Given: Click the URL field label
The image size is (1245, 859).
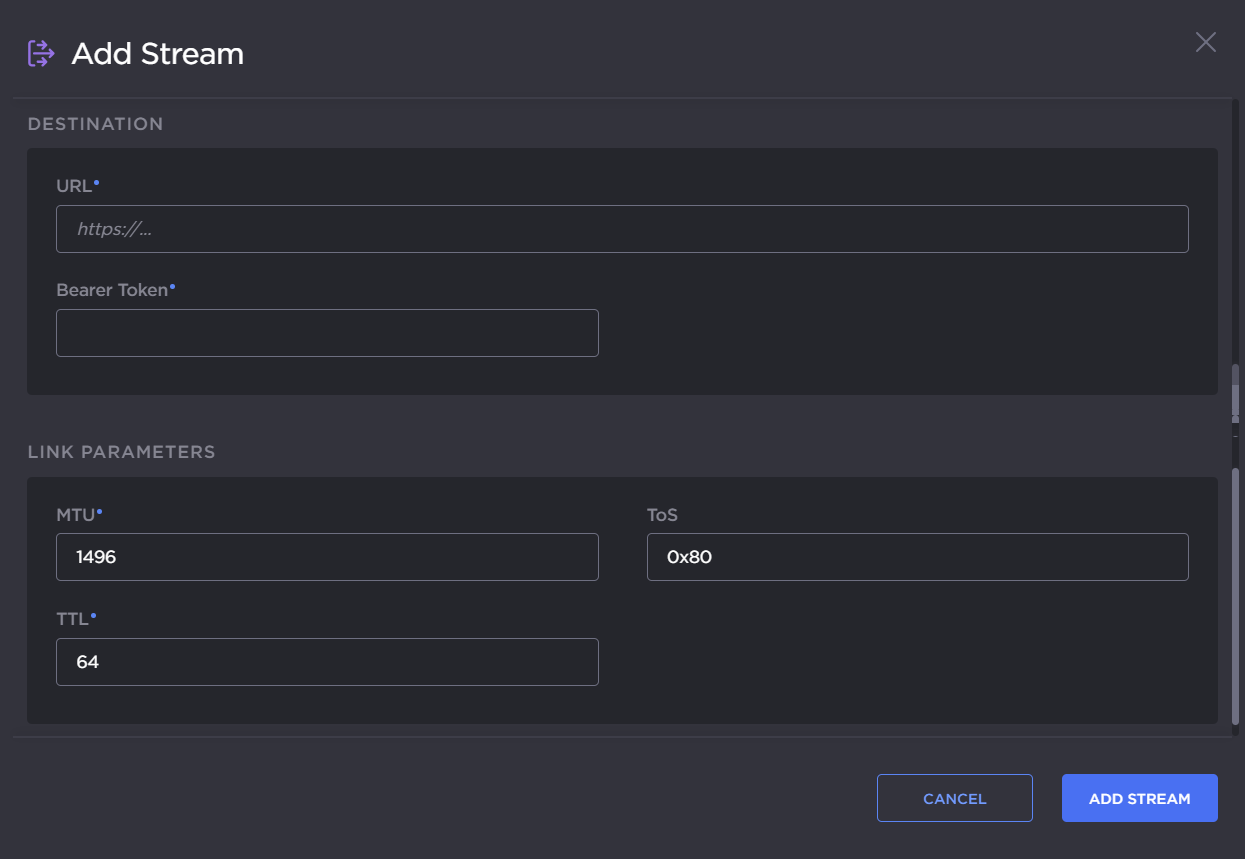Looking at the screenshot, I should tap(73, 187).
